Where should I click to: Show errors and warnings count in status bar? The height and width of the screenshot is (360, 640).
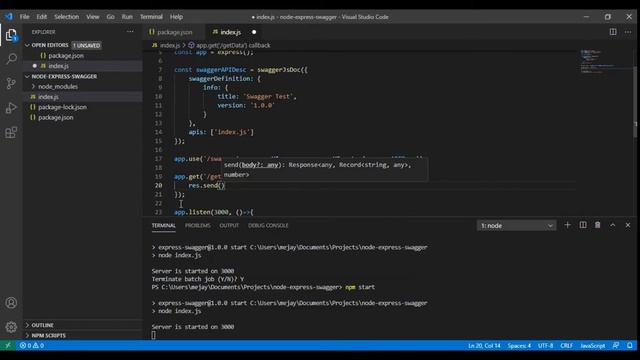(x=32, y=345)
